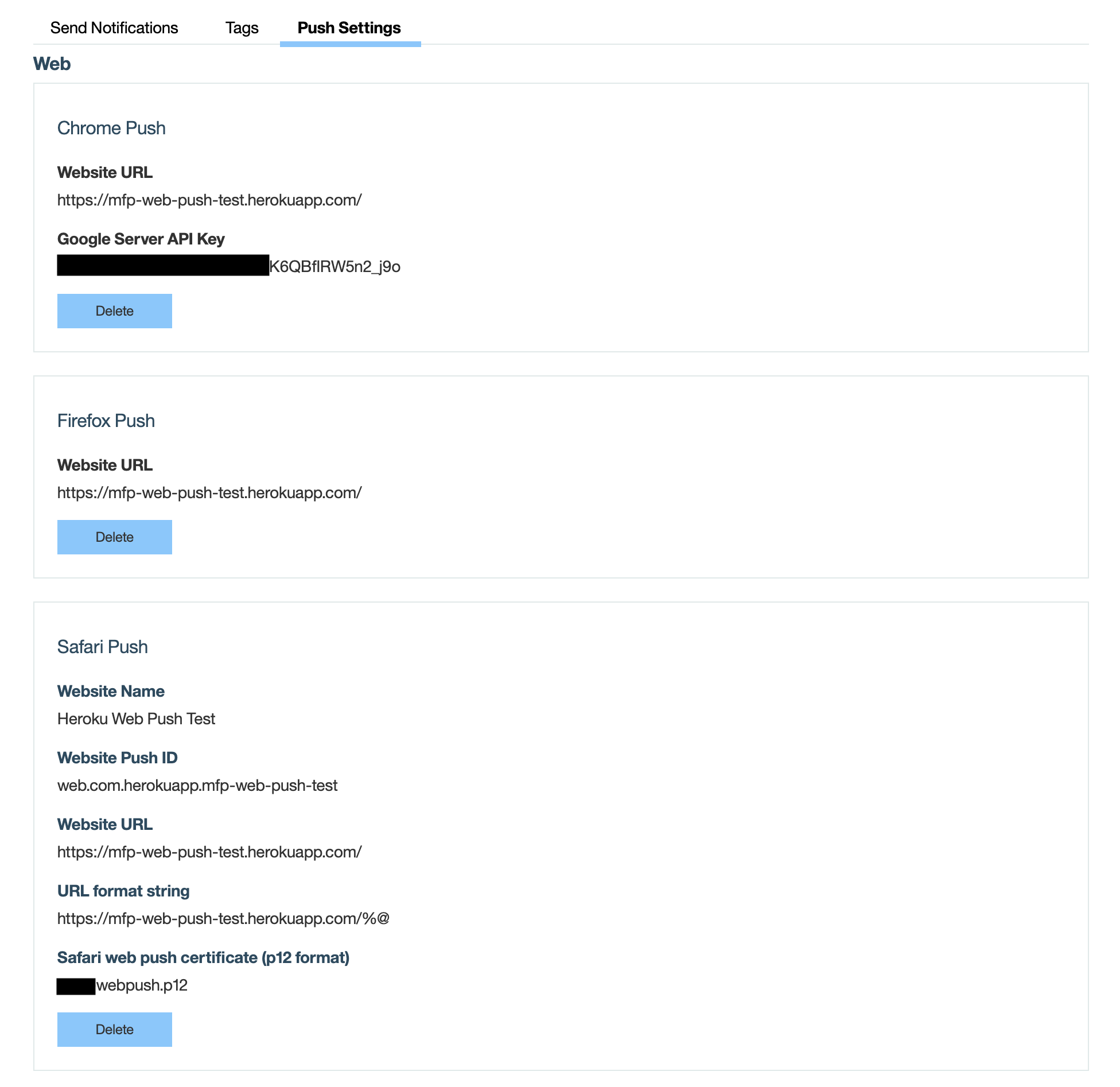Click the Firefox Push section header
The height and width of the screenshot is (1087, 1120).
point(105,419)
